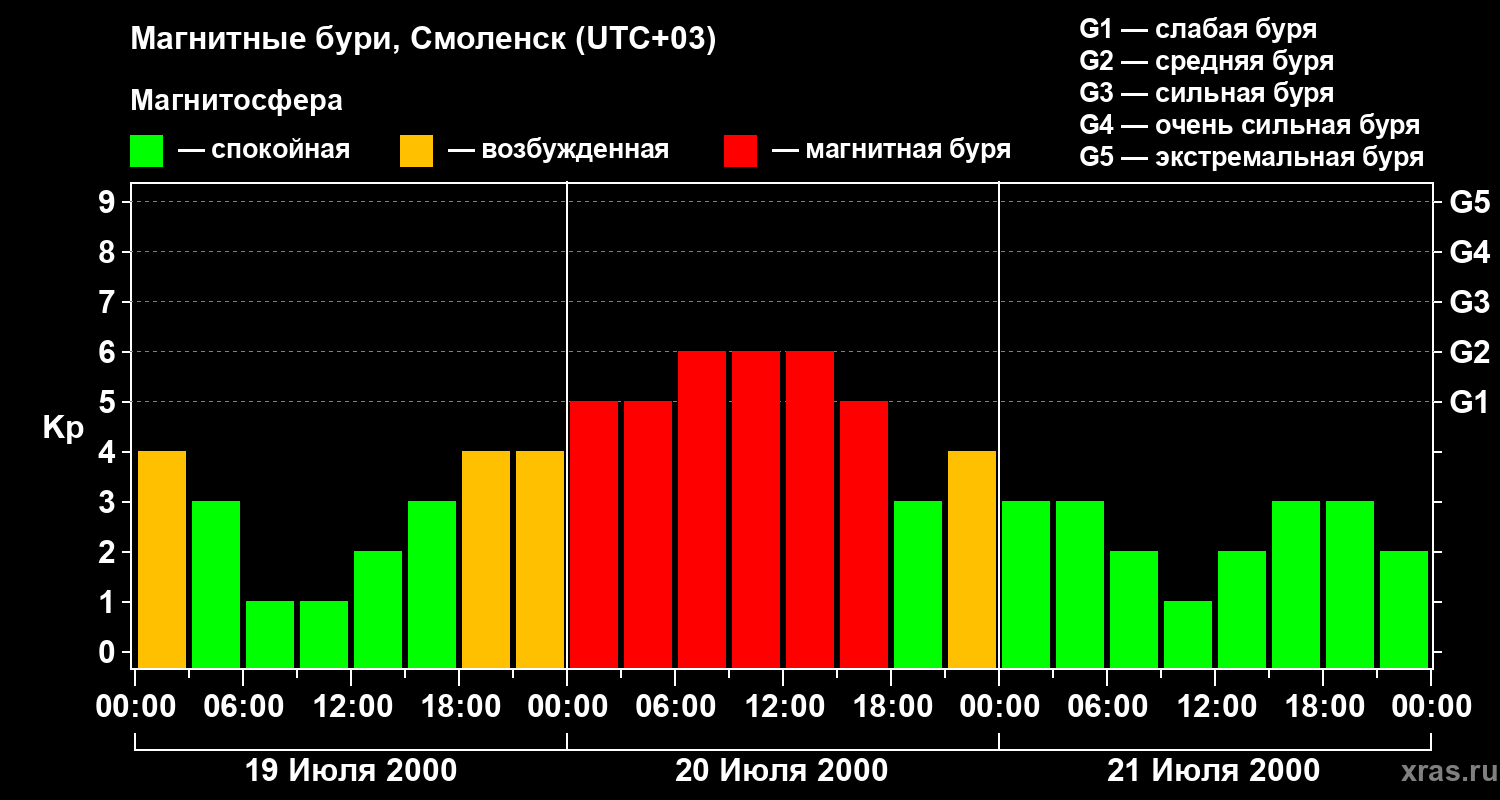The width and height of the screenshot is (1500, 800).
Task: Click the orange 'возбужденная' legend swatch
Action: click(x=416, y=151)
